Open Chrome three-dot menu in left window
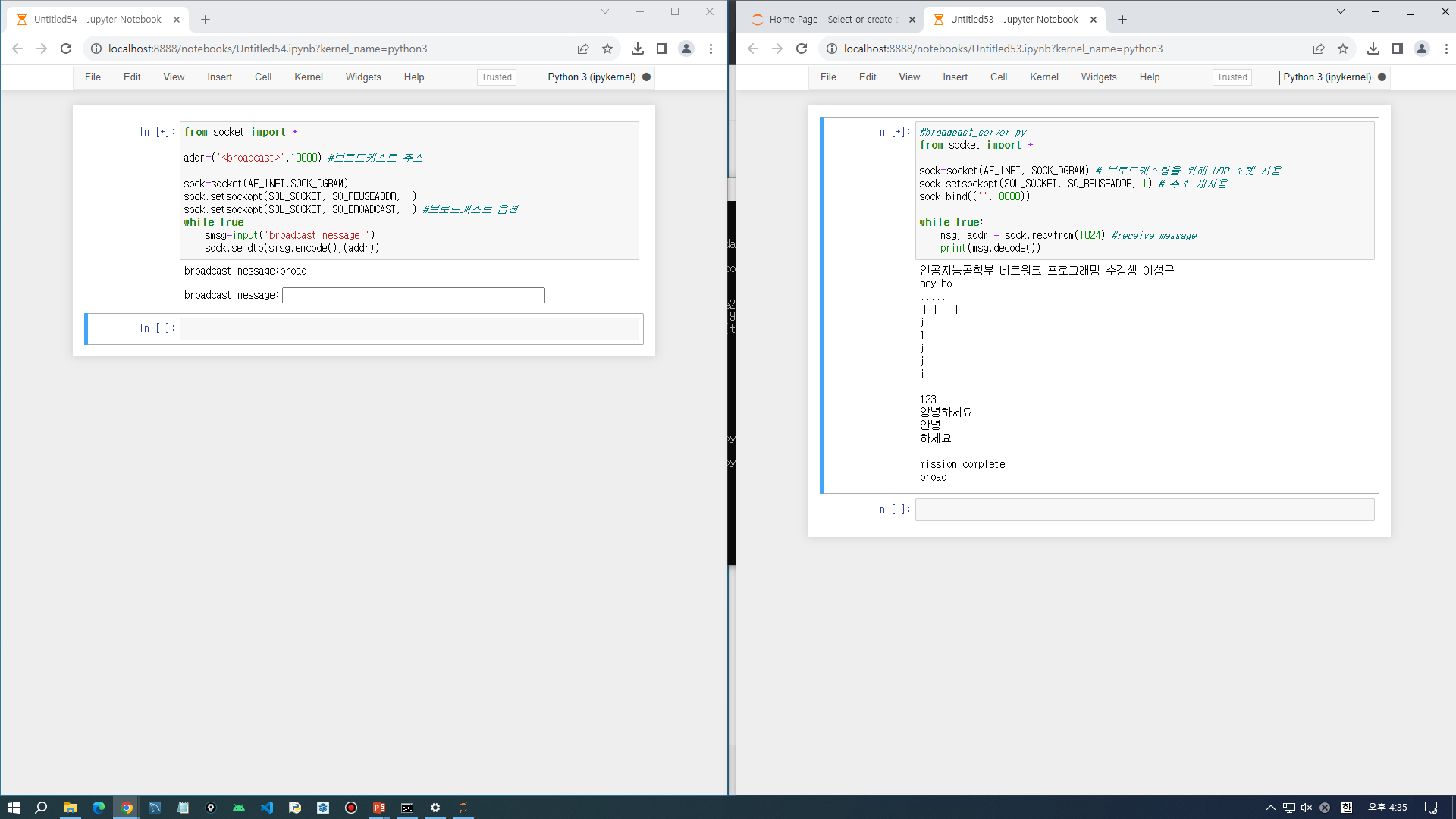The height and width of the screenshot is (819, 1456). tap(711, 49)
